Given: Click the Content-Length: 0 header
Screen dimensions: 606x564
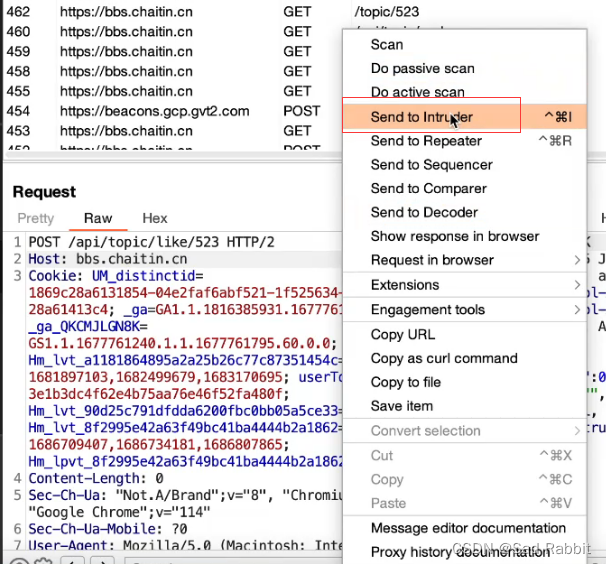Looking at the screenshot, I should [96, 479].
